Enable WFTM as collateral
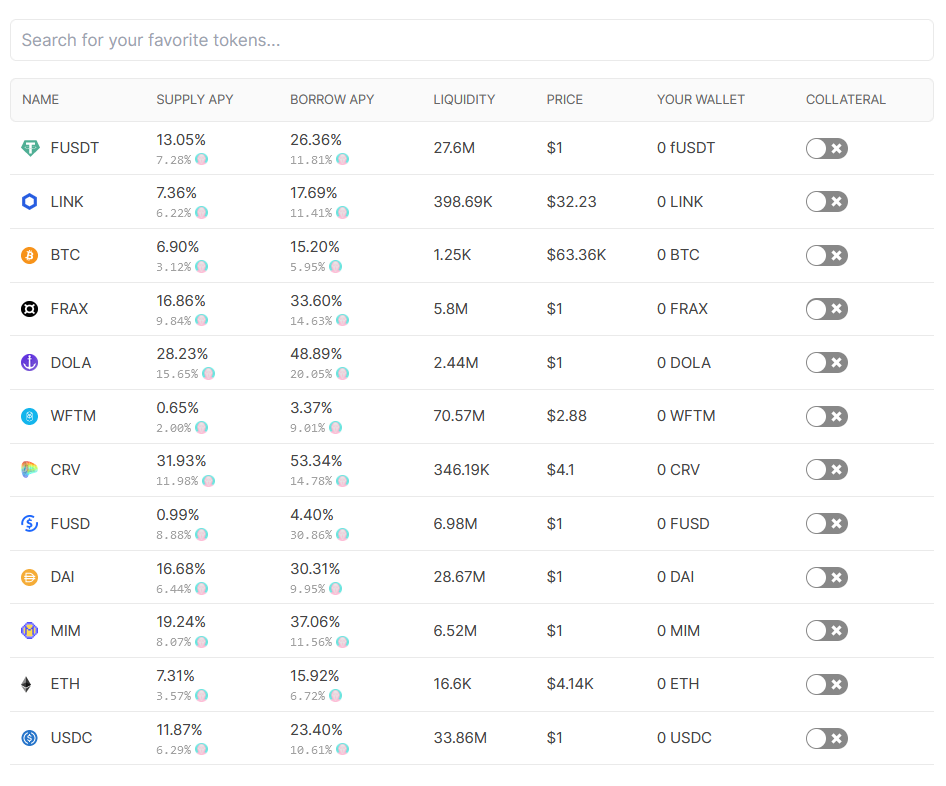946x786 pixels. point(827,416)
